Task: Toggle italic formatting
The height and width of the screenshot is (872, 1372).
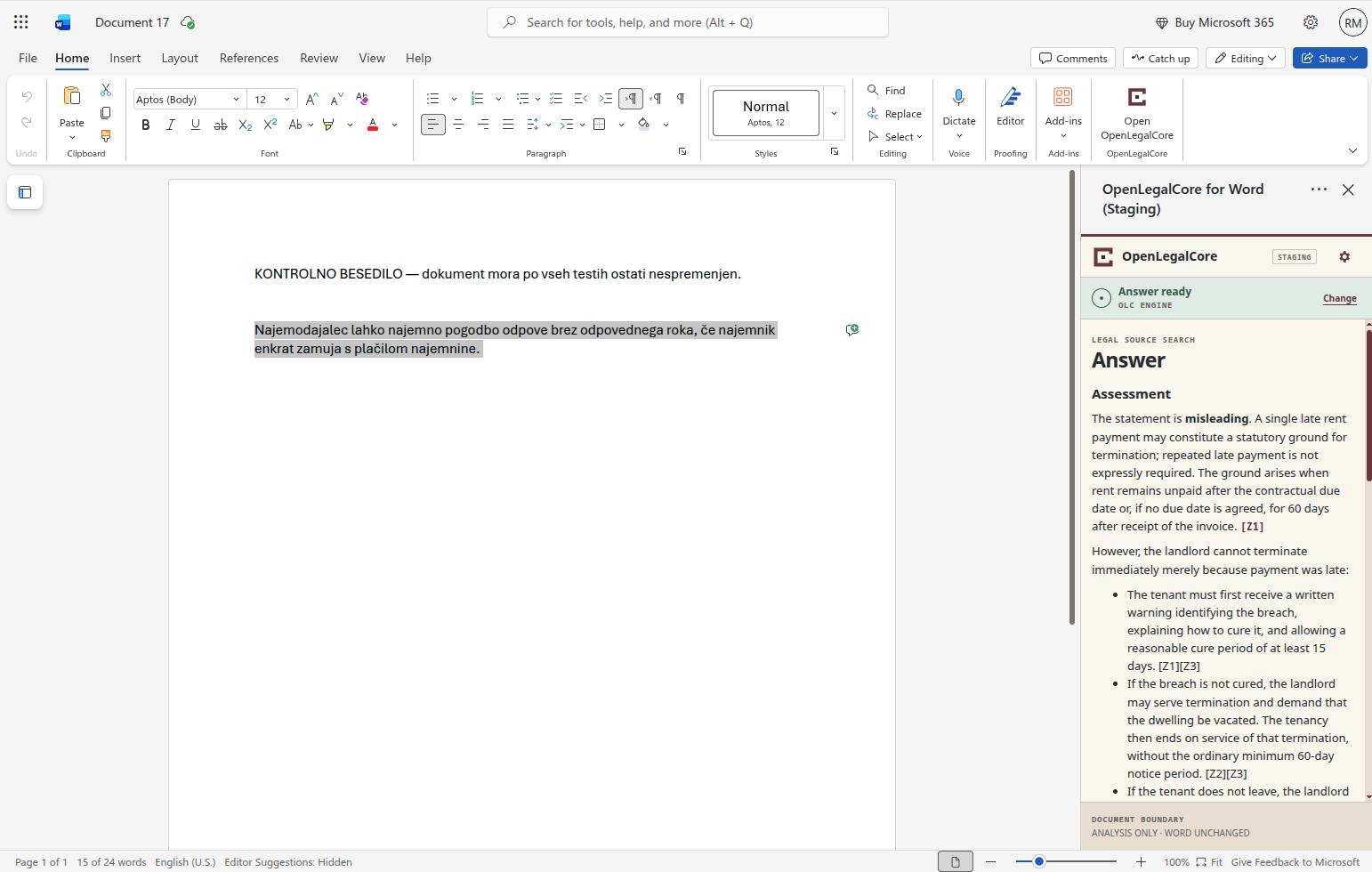Action: click(171, 125)
